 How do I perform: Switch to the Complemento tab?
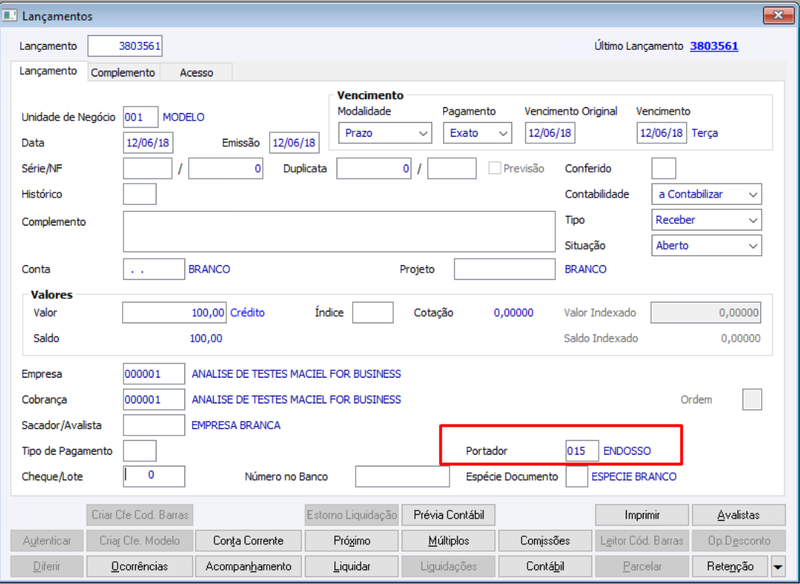[x=123, y=72]
